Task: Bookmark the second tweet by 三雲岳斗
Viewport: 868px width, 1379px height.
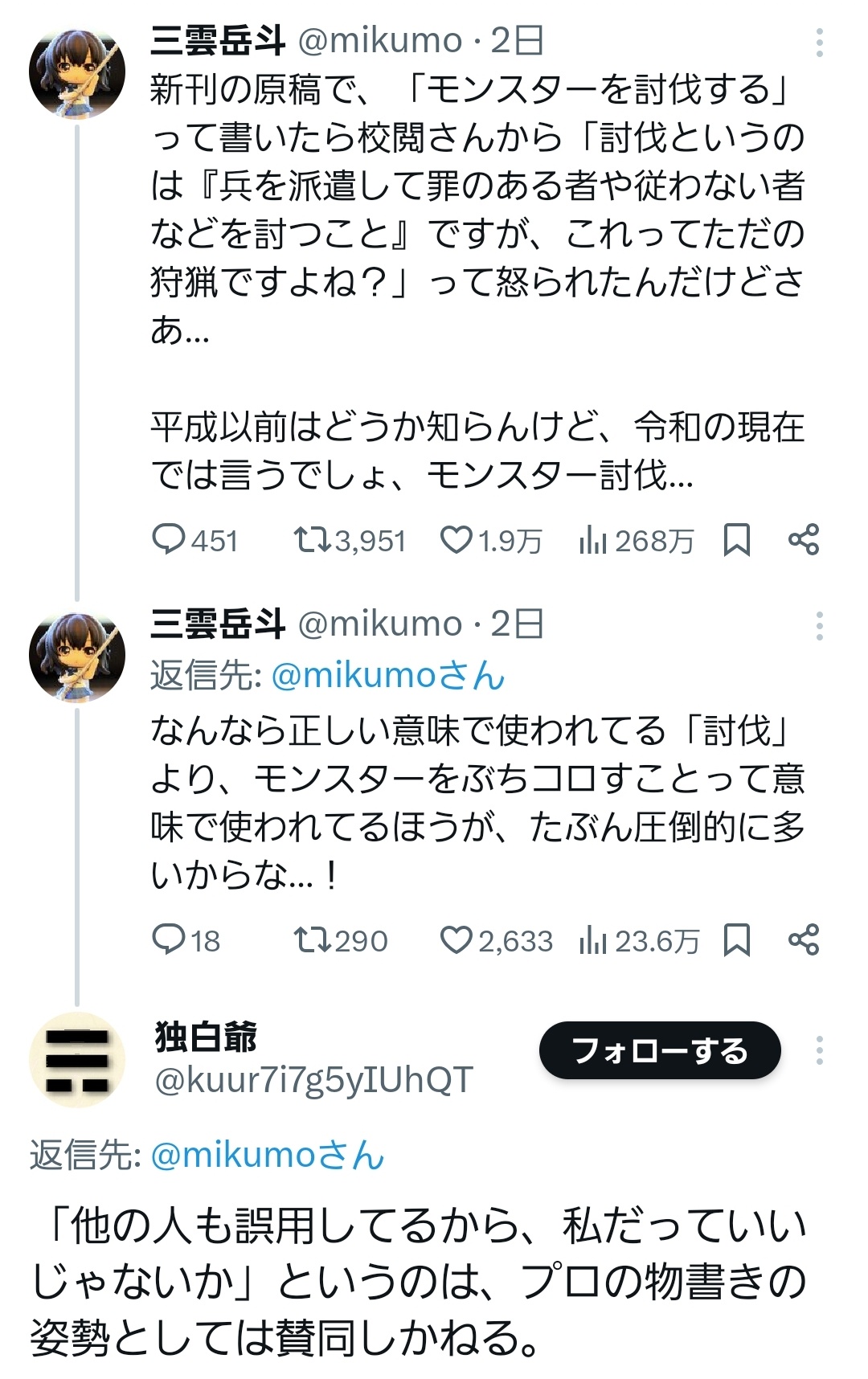Action: [x=736, y=939]
